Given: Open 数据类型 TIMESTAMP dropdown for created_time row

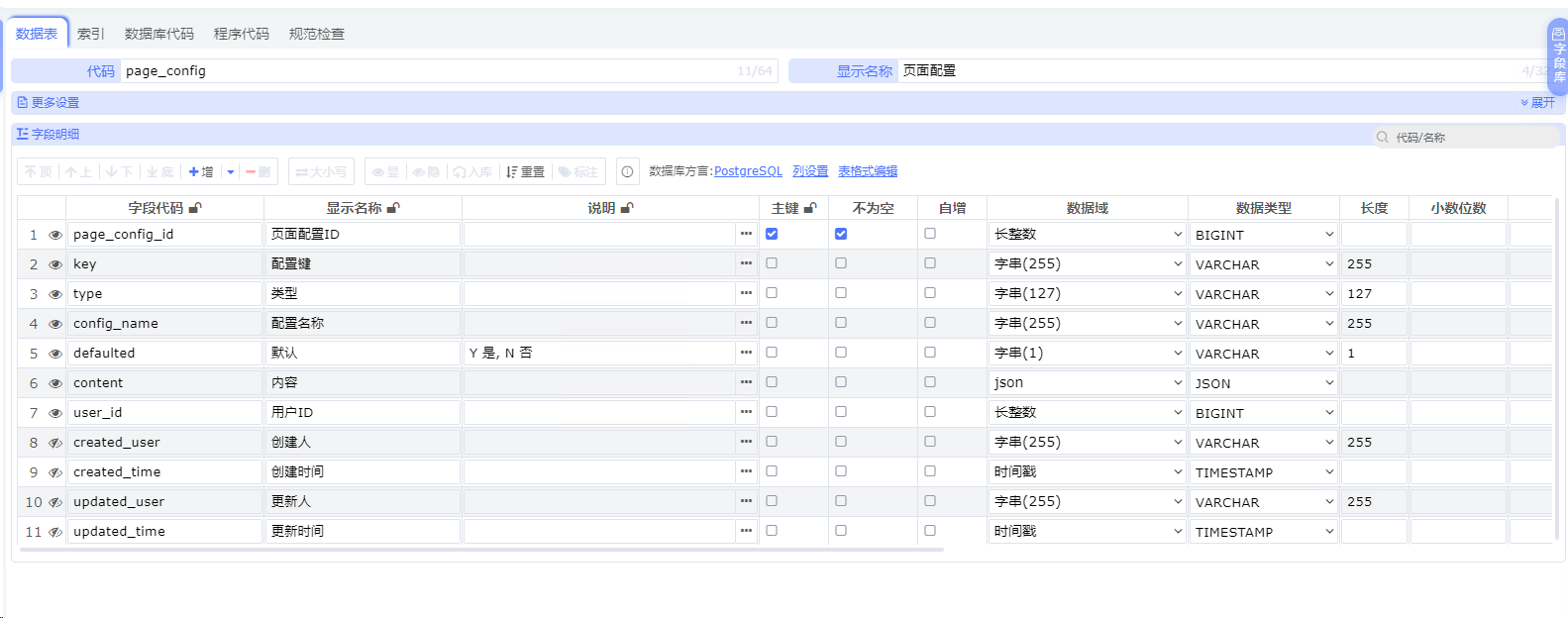Looking at the screenshot, I should 1264,472.
